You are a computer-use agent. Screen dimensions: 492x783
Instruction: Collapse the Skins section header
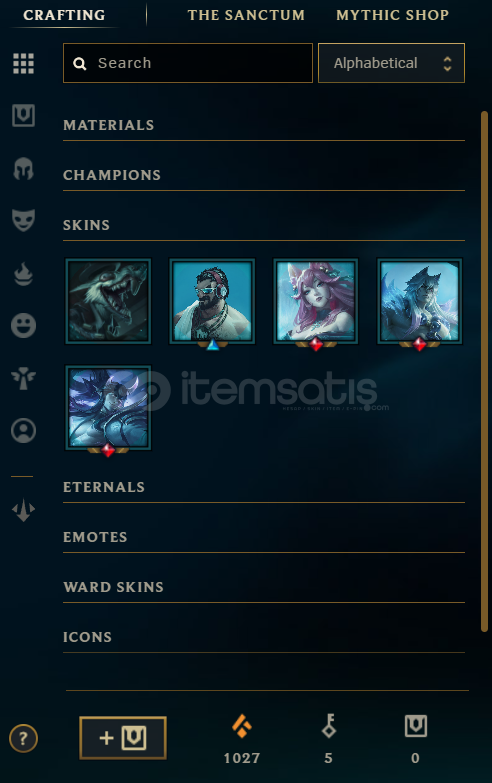point(264,225)
